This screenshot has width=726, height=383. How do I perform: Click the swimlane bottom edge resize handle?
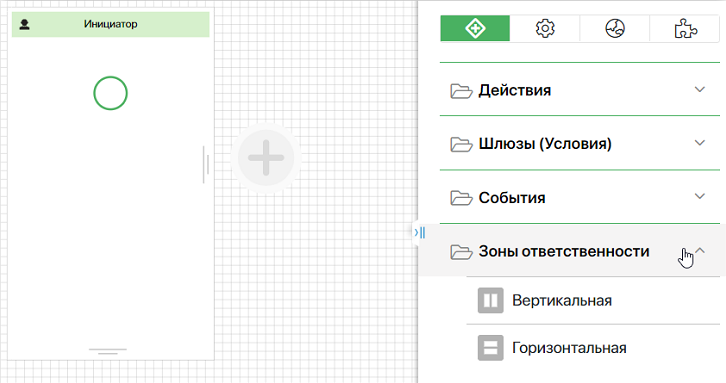coord(108,351)
